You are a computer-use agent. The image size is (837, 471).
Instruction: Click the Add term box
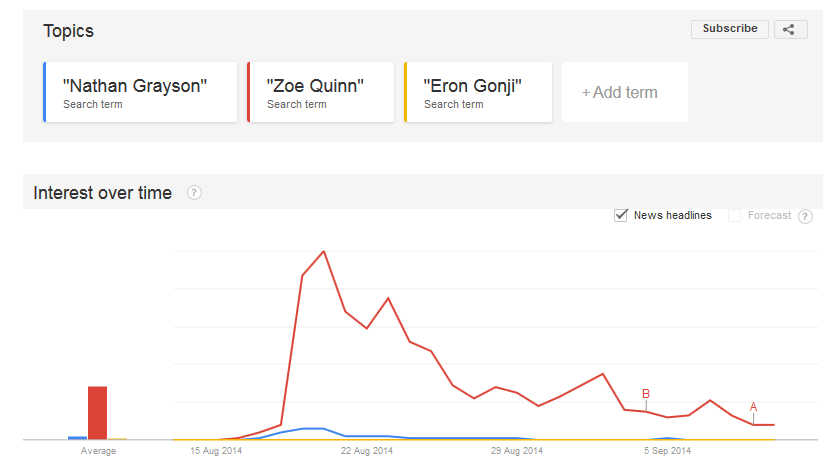pos(624,92)
